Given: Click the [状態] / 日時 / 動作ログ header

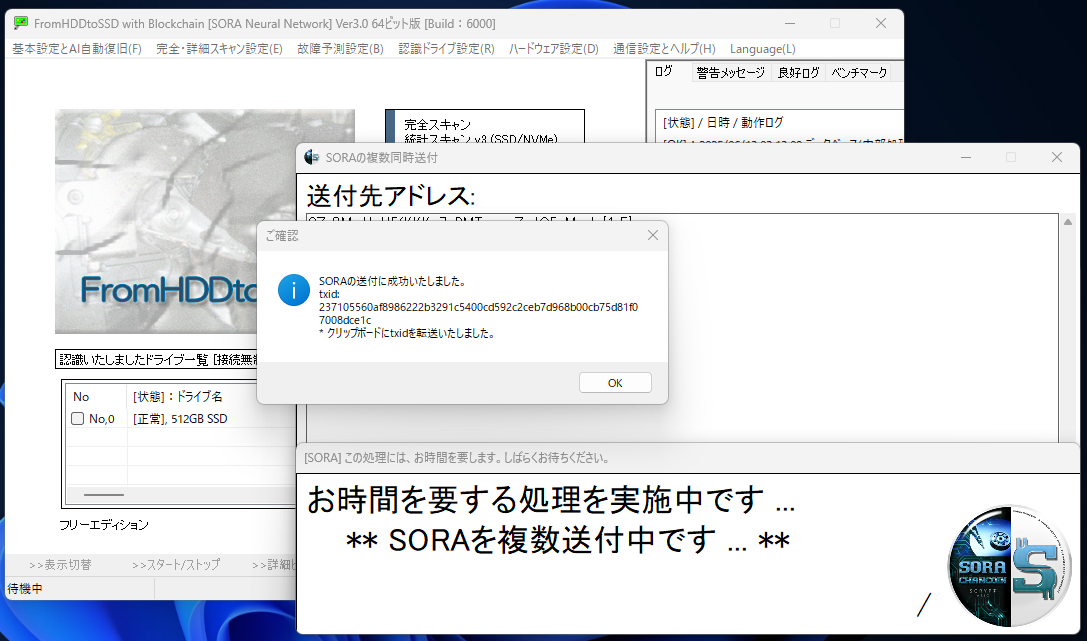Looking at the screenshot, I should coord(723,123).
